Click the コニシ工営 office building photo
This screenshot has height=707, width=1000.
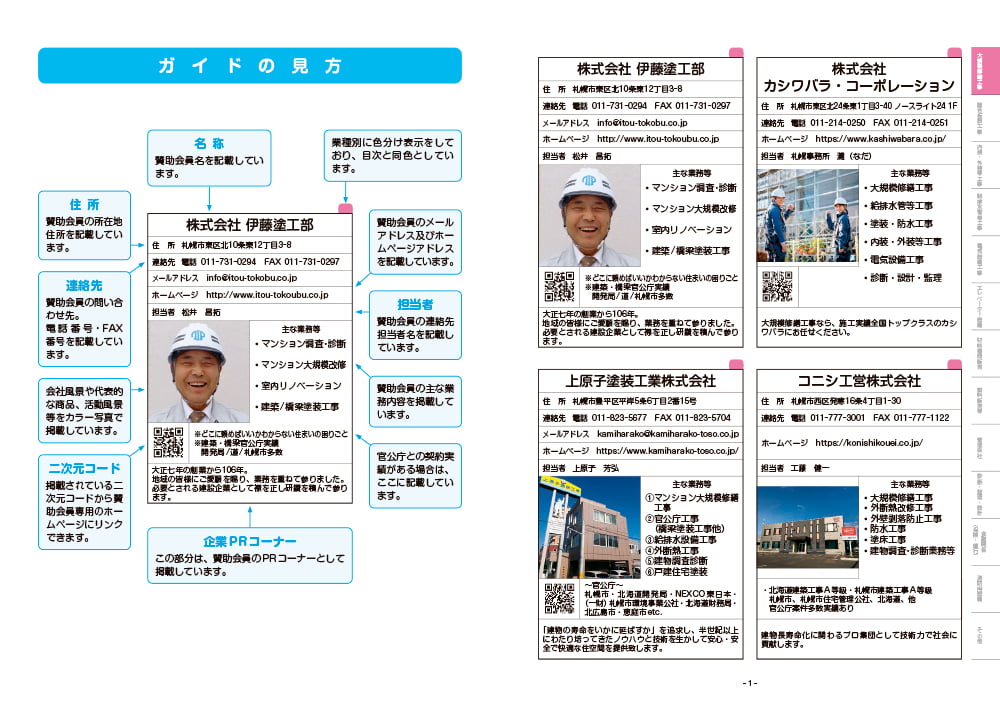(x=807, y=527)
